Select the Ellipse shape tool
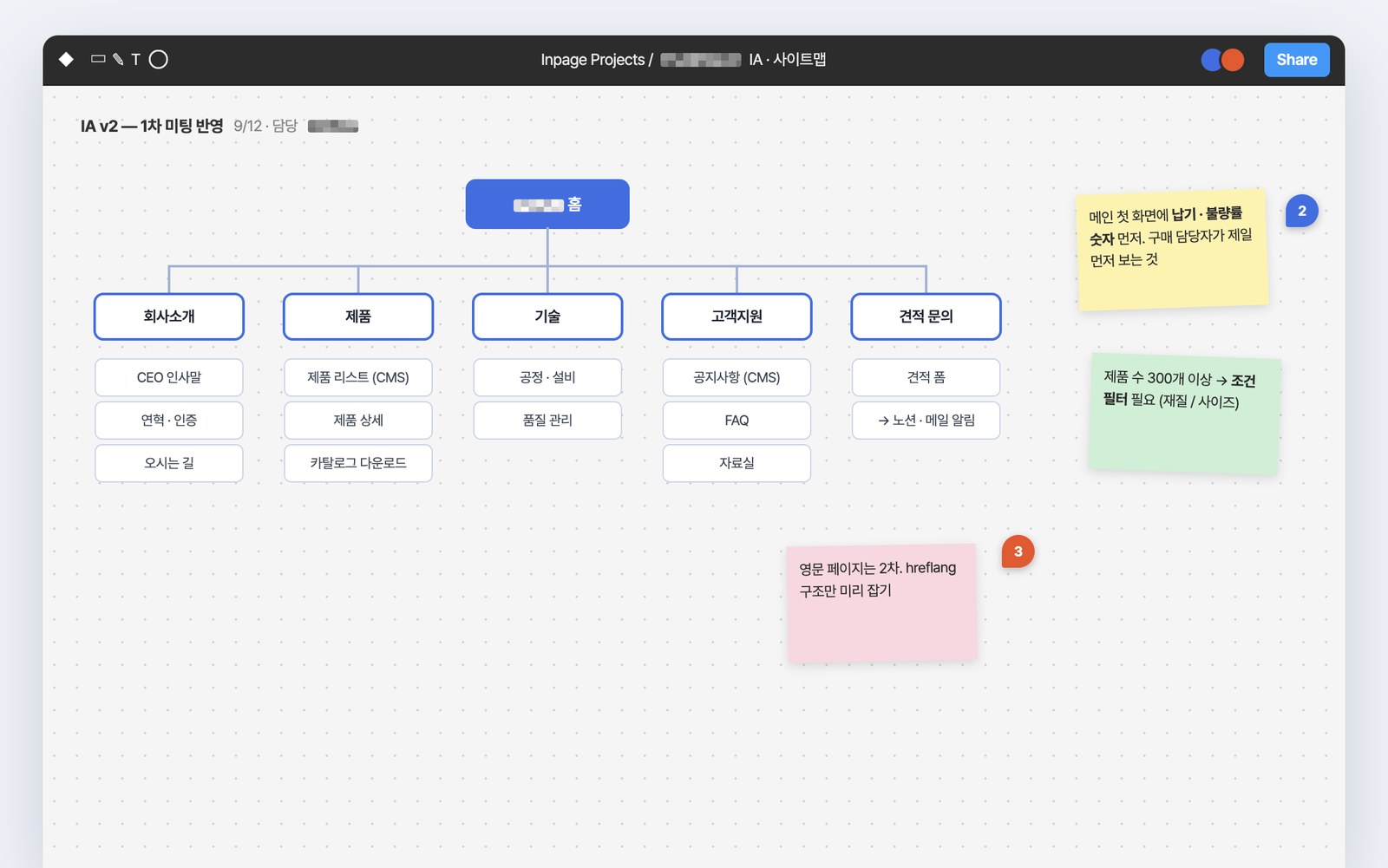The height and width of the screenshot is (868, 1388). pyautogui.click(x=158, y=60)
